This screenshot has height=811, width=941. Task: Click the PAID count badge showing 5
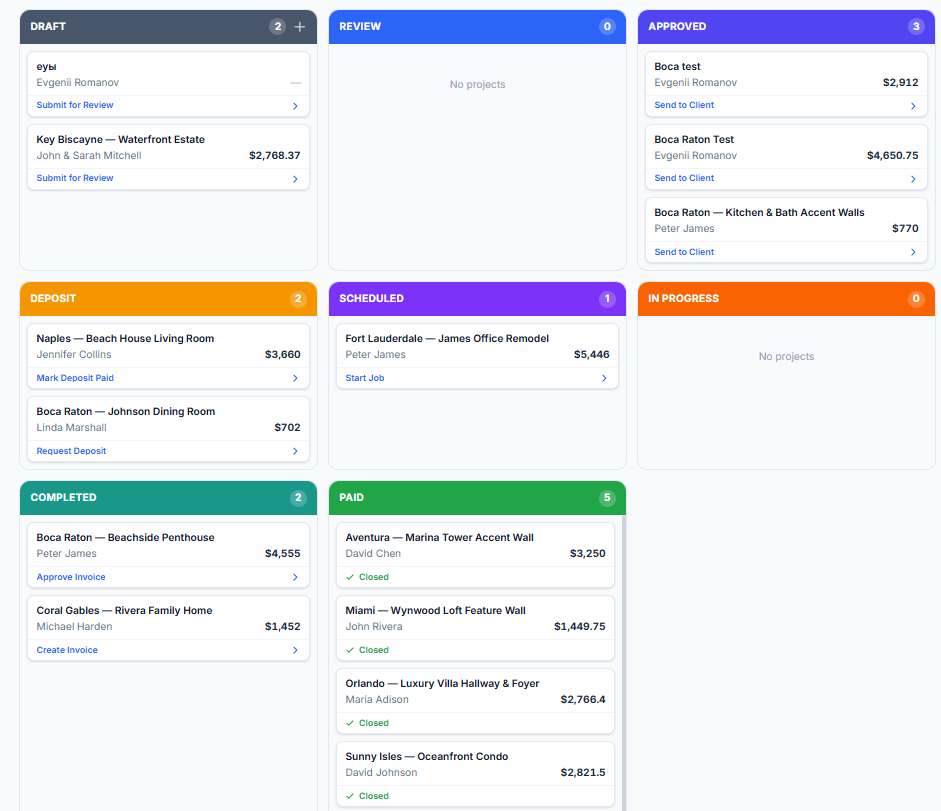click(x=608, y=497)
